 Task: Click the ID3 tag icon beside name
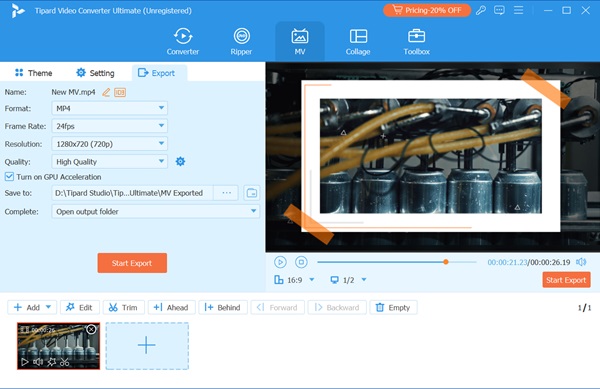pyautogui.click(x=120, y=92)
